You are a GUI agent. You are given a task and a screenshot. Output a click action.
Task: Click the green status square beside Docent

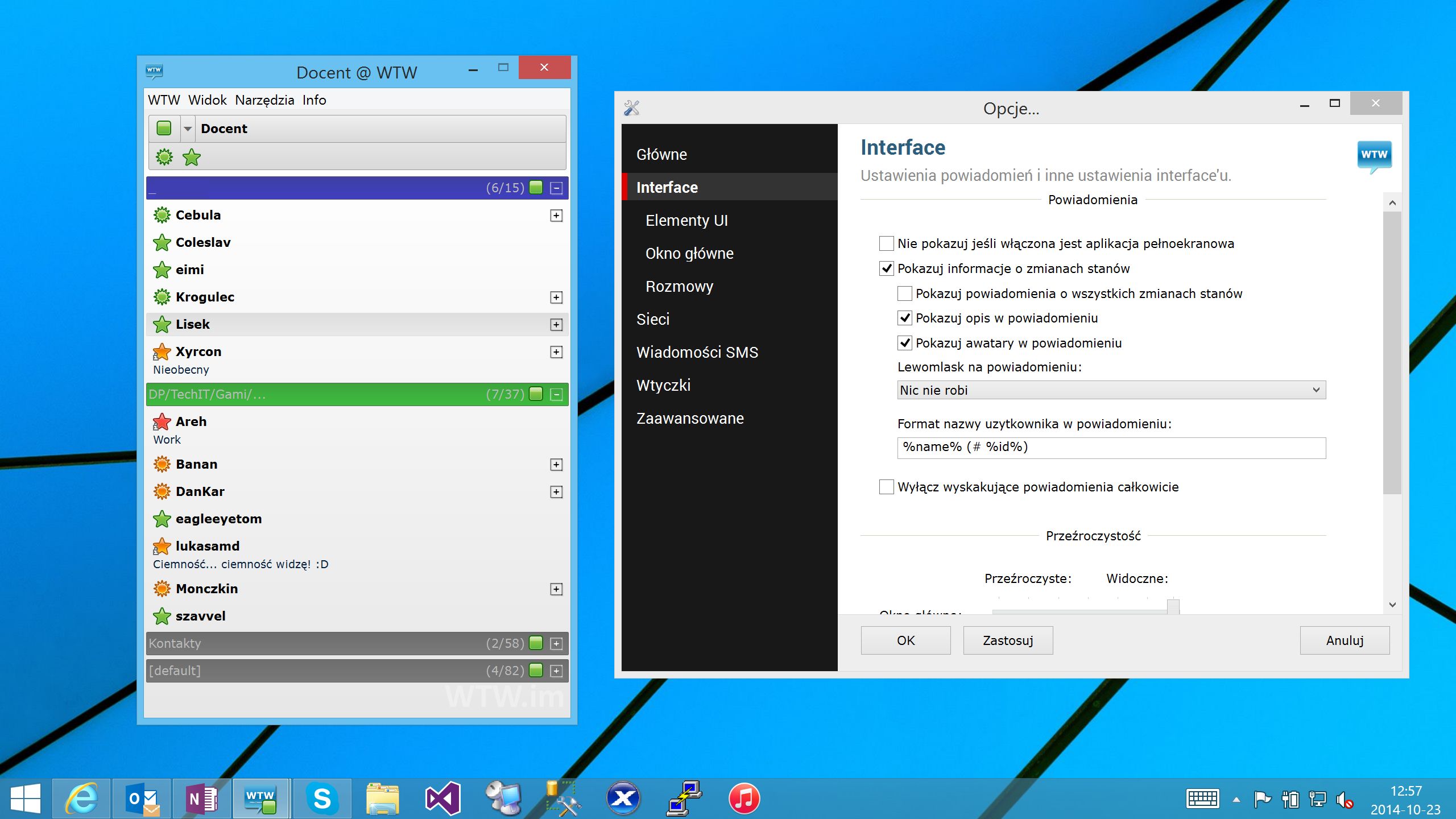click(x=164, y=129)
